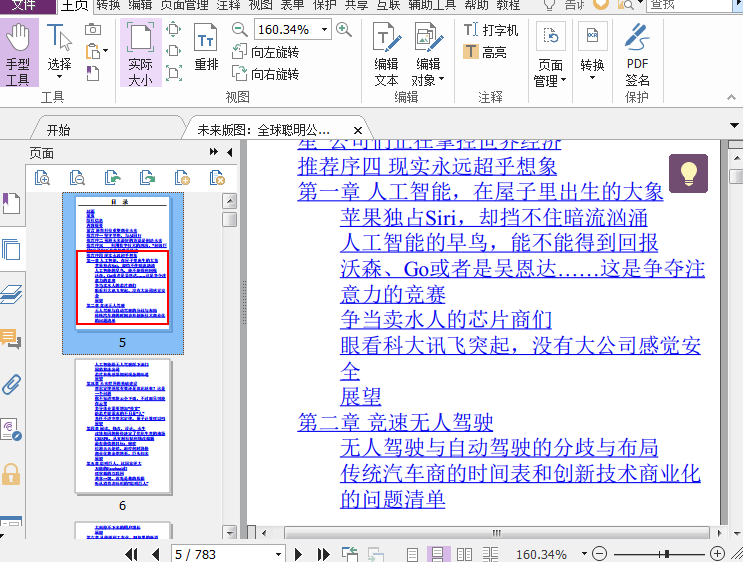The width and height of the screenshot is (743, 562).
Task: Select the Hand tool
Action: (19, 53)
